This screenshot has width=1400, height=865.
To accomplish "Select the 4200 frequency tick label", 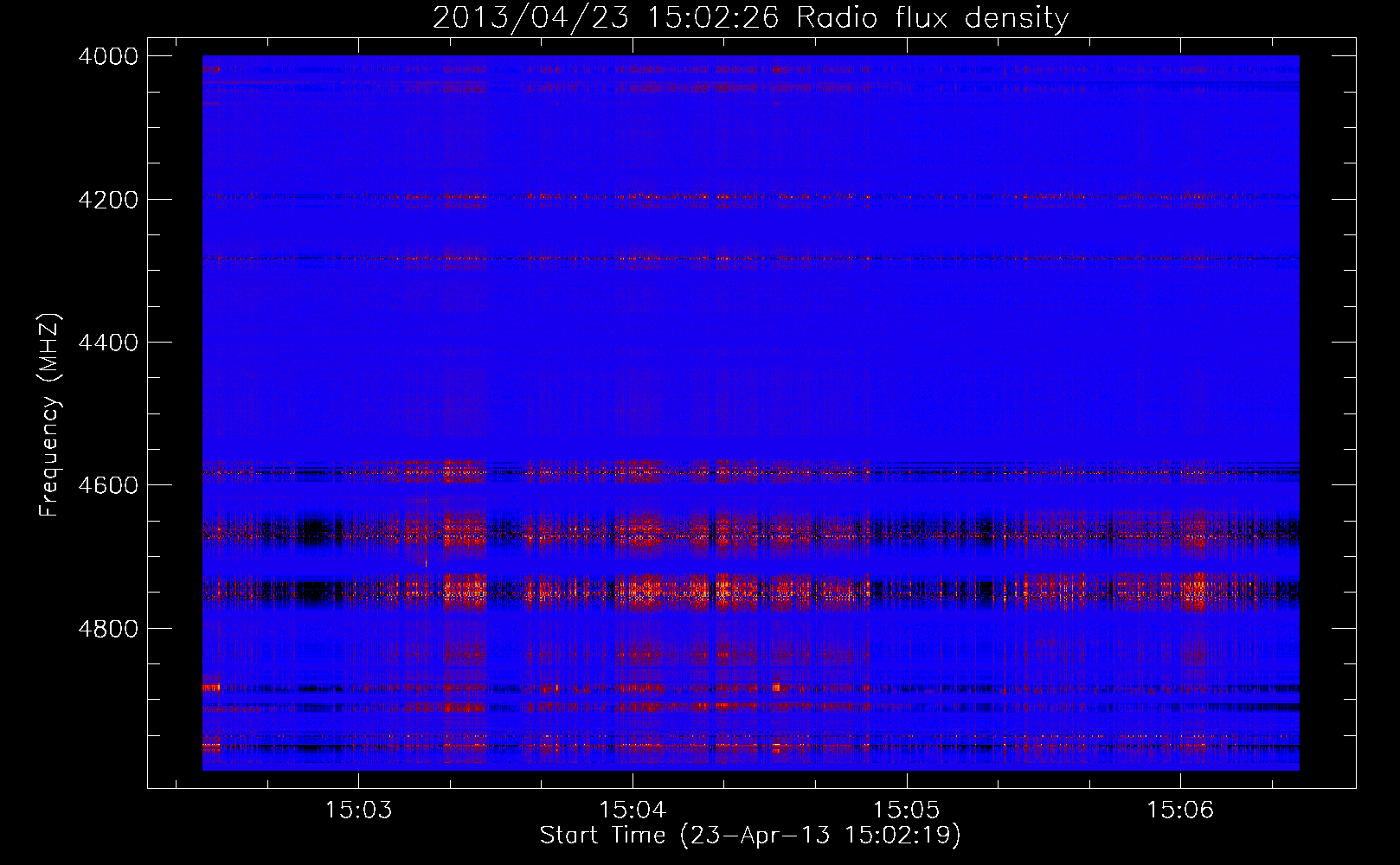I will point(108,200).
